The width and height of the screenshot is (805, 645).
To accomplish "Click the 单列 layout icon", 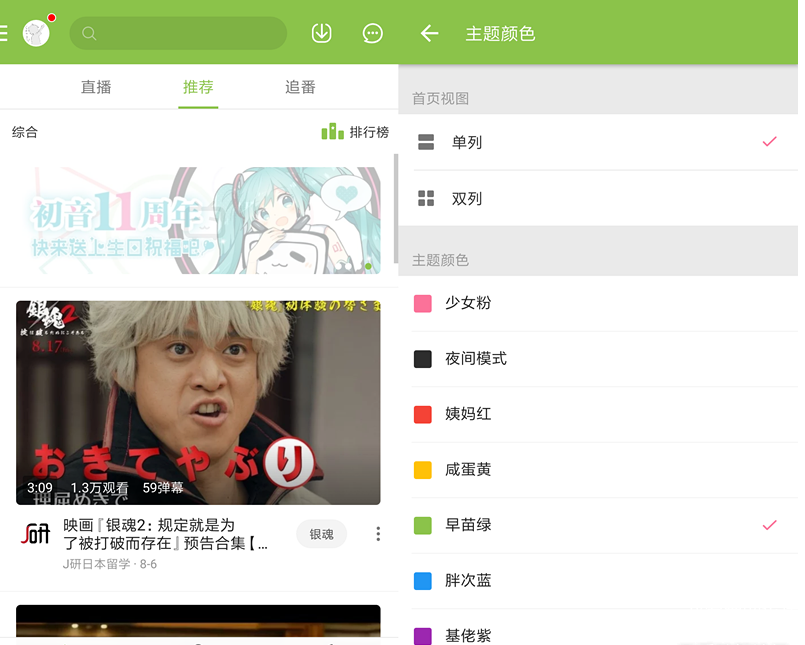I will (426, 142).
